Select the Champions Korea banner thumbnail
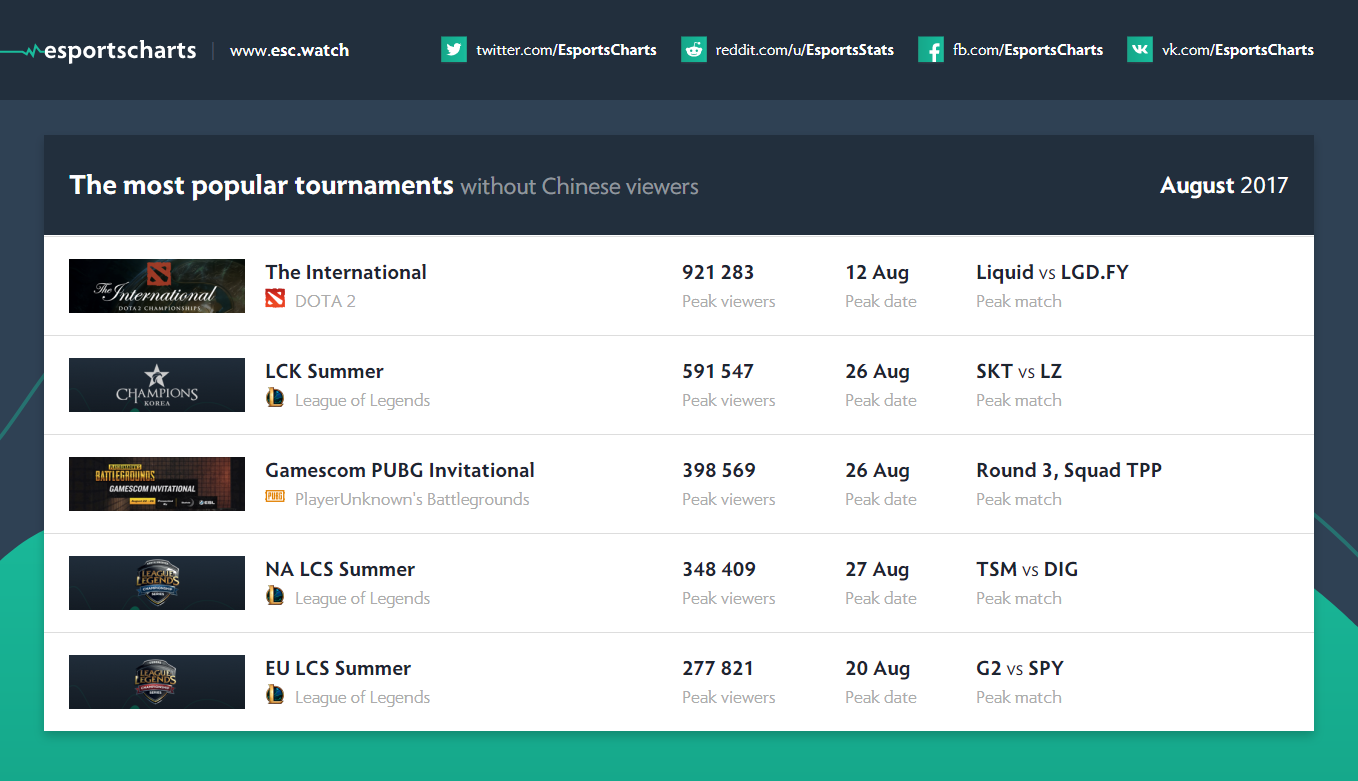1358x781 pixels. tap(157, 385)
